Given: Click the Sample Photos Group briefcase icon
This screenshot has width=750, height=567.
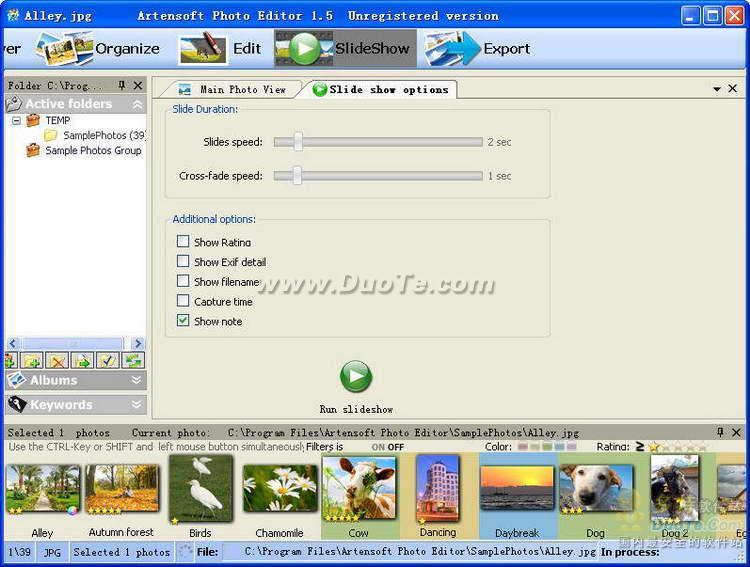Looking at the screenshot, I should point(33,150).
